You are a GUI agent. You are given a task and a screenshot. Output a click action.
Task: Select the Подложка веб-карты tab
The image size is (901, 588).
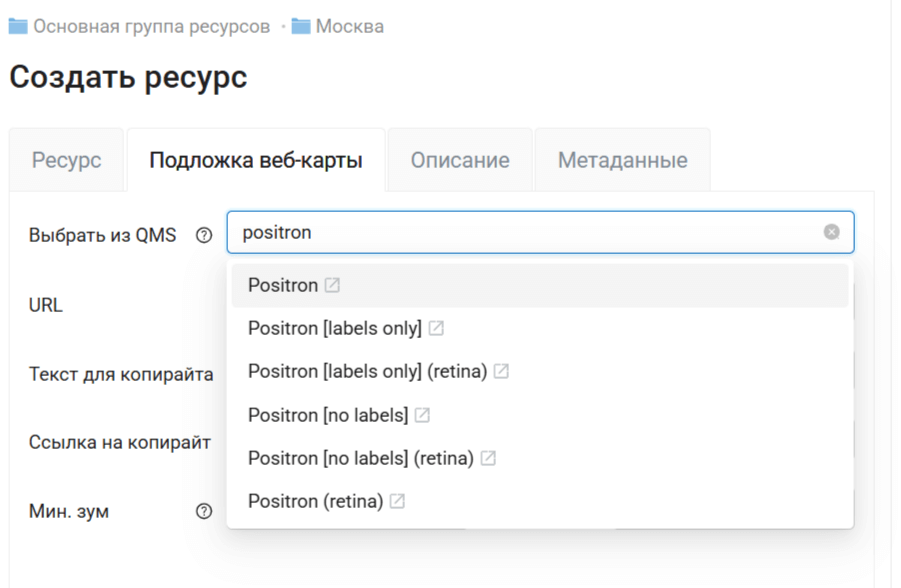point(255,160)
